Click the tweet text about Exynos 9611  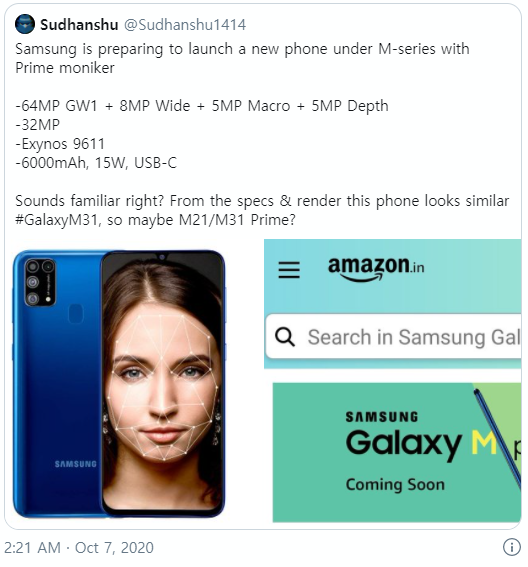60,144
